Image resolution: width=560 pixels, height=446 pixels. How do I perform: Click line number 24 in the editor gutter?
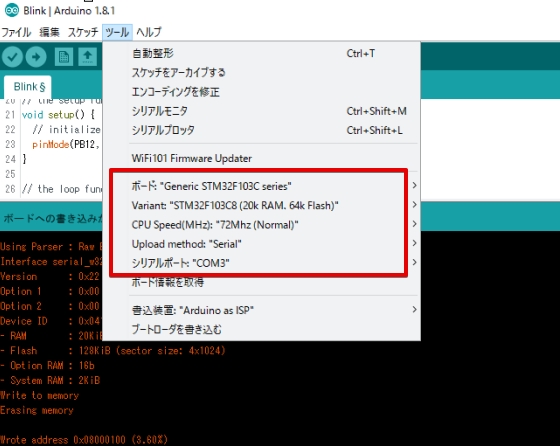(x=10, y=159)
